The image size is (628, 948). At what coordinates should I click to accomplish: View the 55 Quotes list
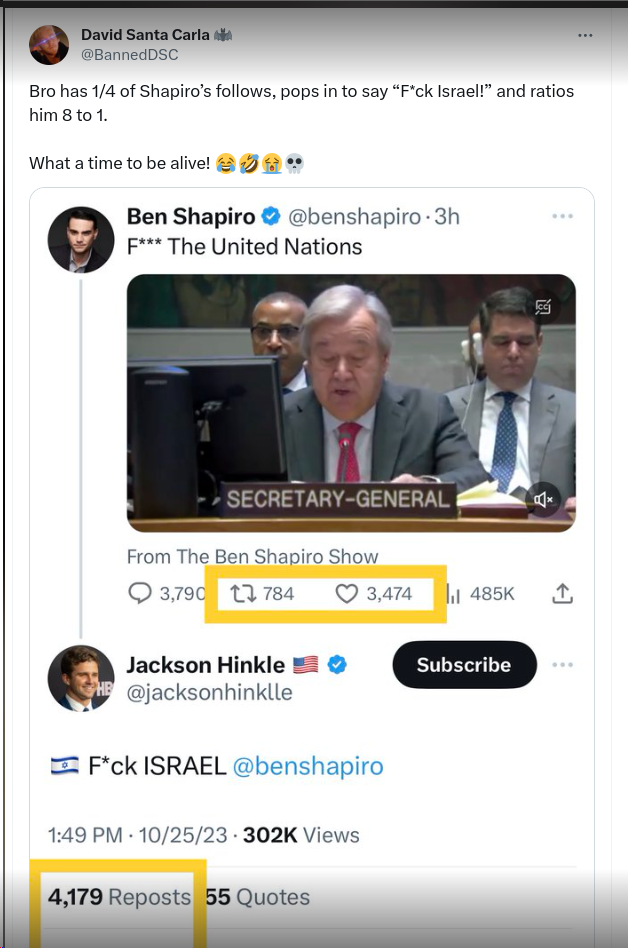pyautogui.click(x=257, y=897)
